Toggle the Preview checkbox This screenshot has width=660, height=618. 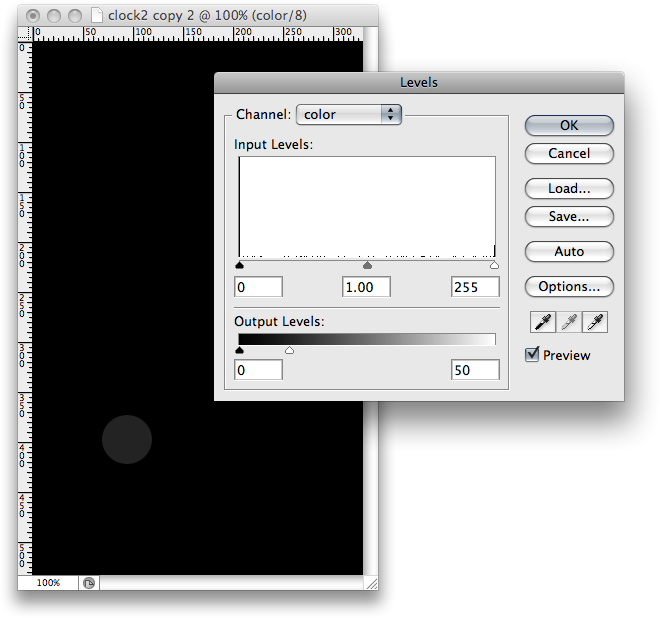click(532, 354)
